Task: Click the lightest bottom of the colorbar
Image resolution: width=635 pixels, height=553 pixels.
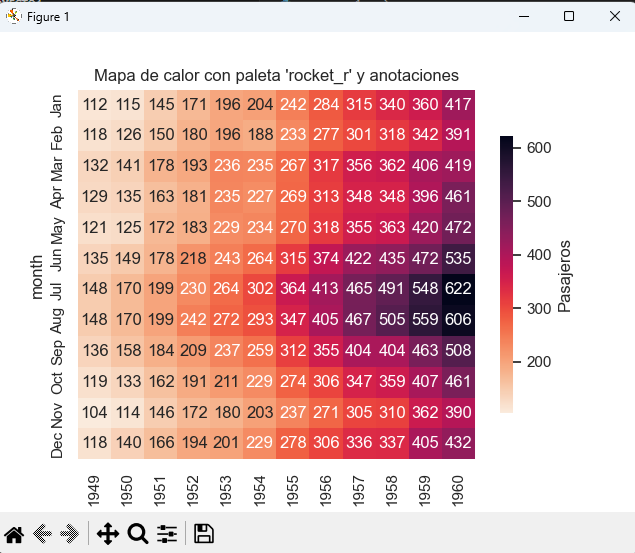Action: 507,406
